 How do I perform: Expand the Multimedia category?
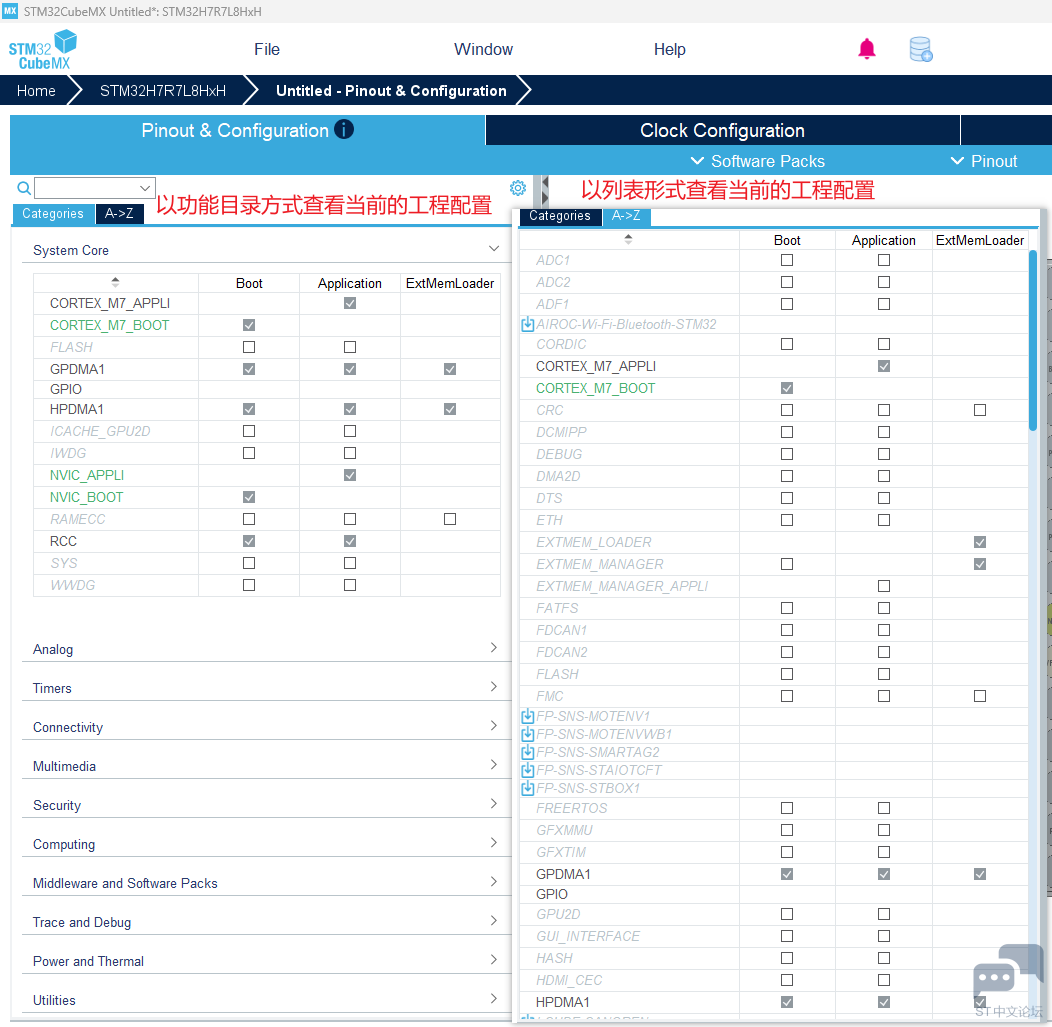[494, 765]
